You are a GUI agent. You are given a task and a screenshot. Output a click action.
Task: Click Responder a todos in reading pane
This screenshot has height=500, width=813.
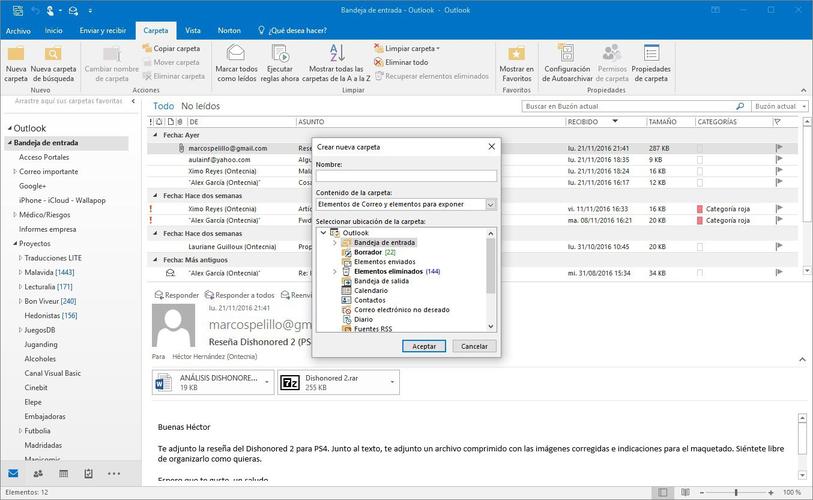point(240,295)
